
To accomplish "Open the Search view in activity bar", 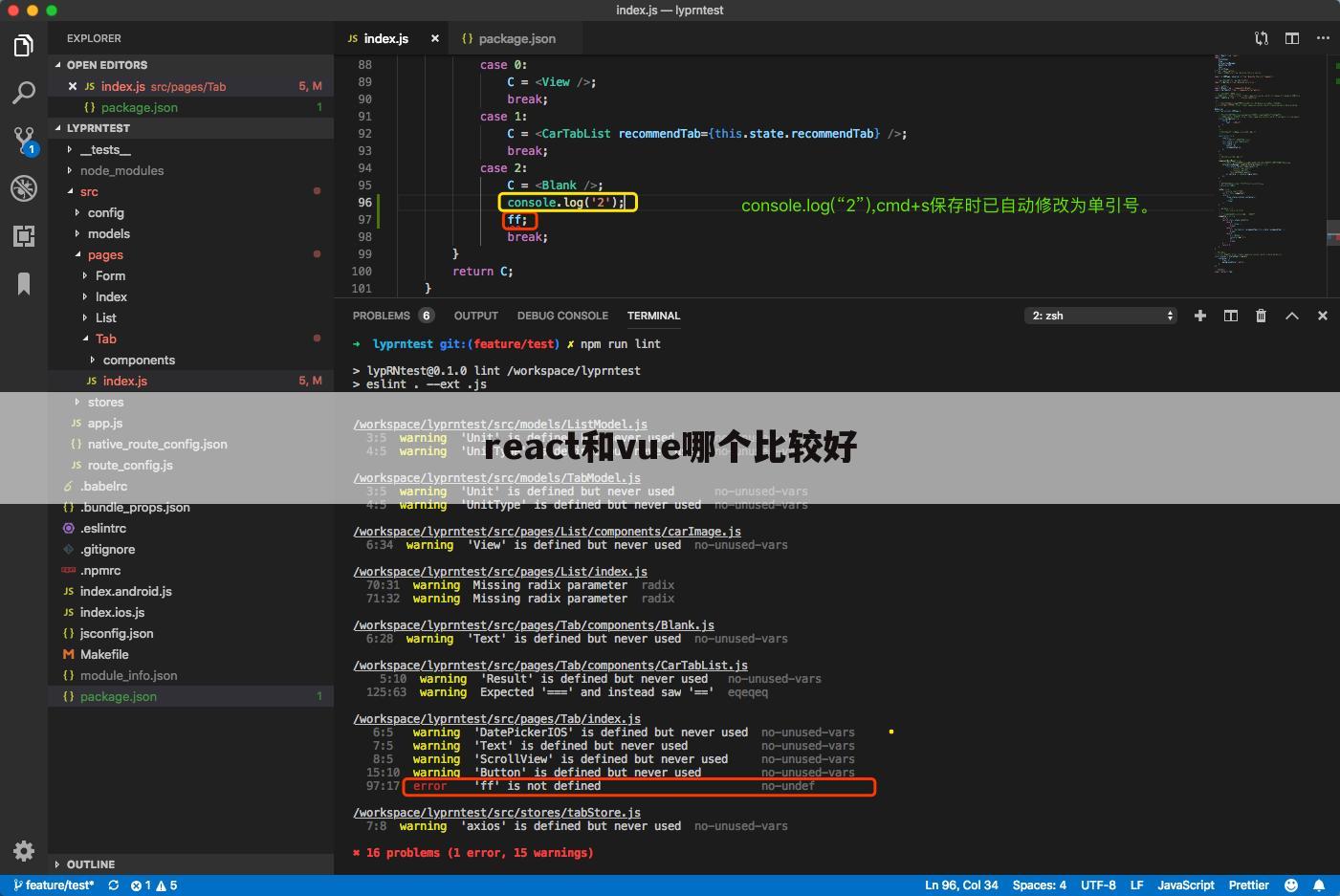I will pos(24,93).
